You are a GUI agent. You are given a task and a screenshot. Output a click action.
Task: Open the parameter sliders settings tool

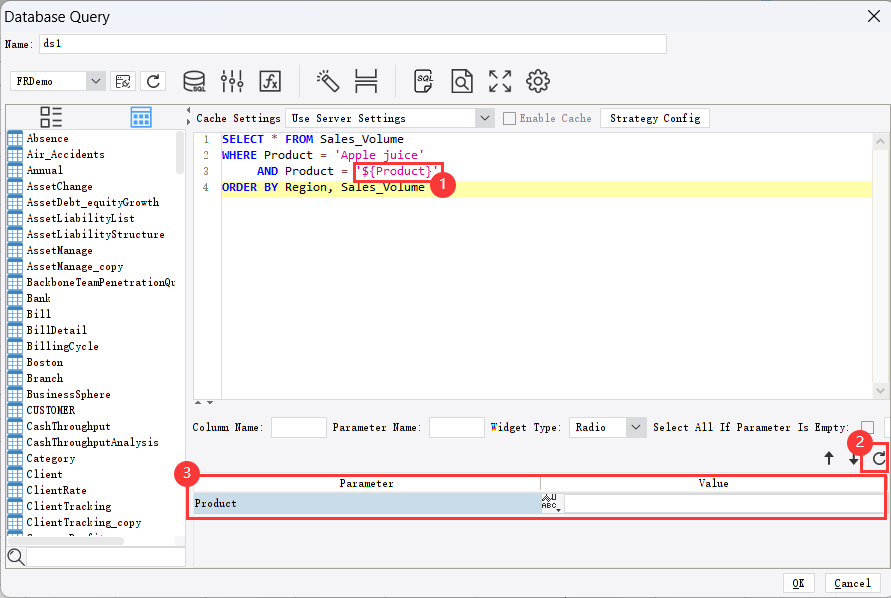click(232, 81)
